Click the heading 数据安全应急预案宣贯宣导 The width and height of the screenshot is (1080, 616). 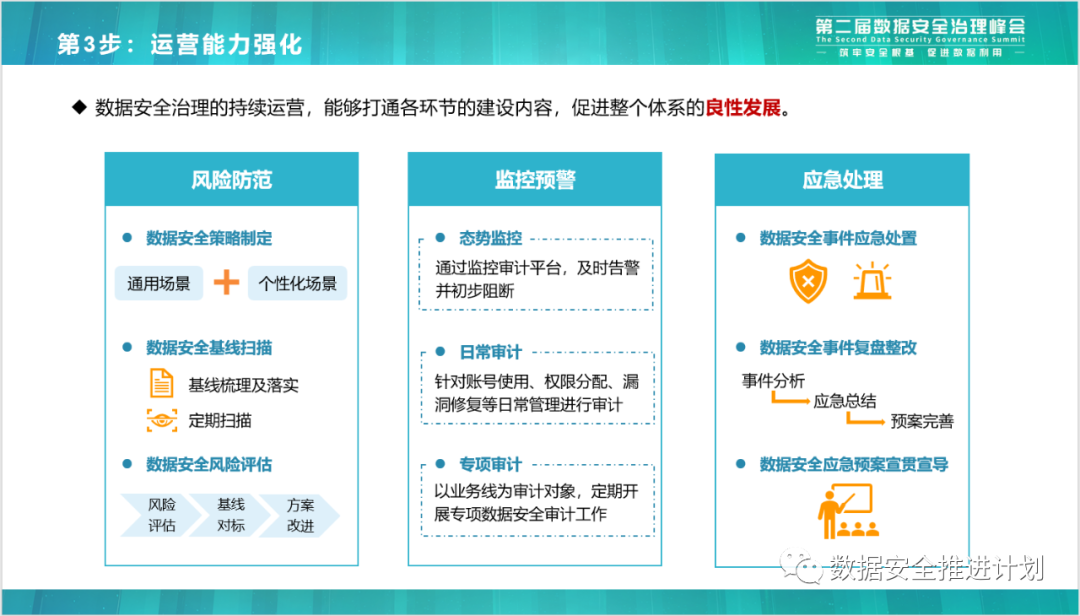[854, 464]
